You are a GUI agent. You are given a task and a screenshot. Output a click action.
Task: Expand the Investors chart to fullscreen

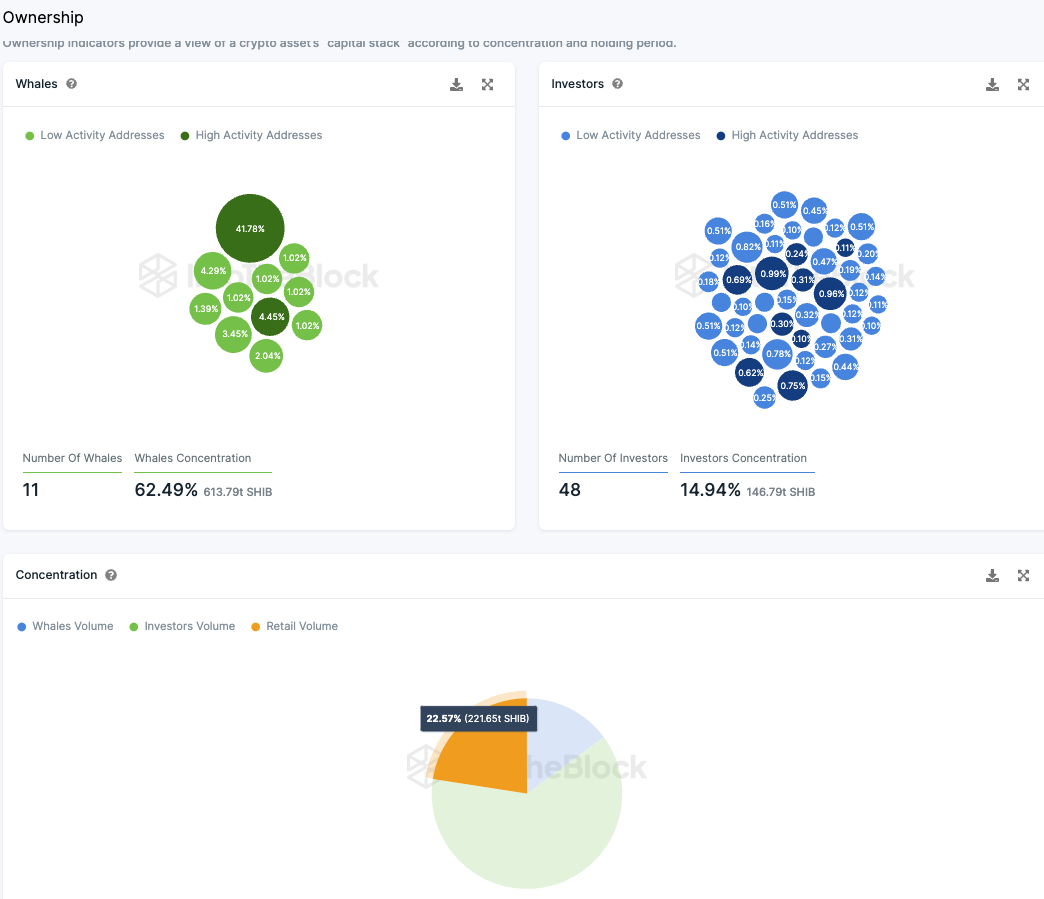pyautogui.click(x=1023, y=85)
